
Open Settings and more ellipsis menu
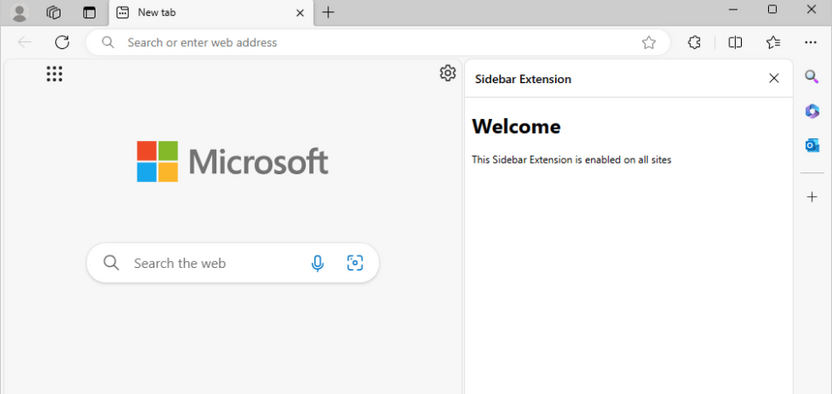(x=810, y=42)
